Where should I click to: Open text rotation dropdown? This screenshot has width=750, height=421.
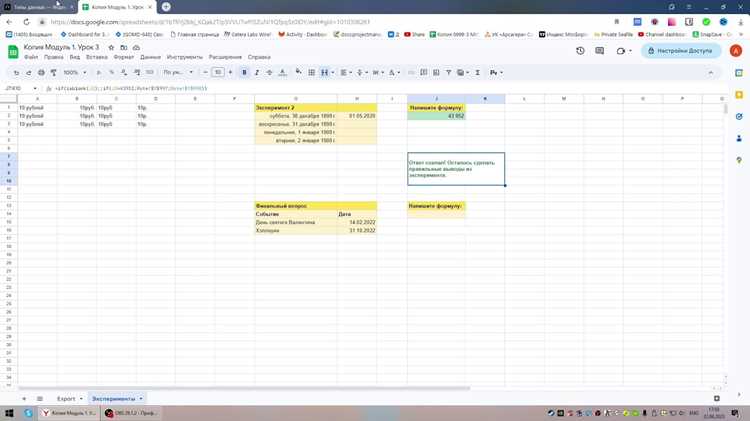394,73
